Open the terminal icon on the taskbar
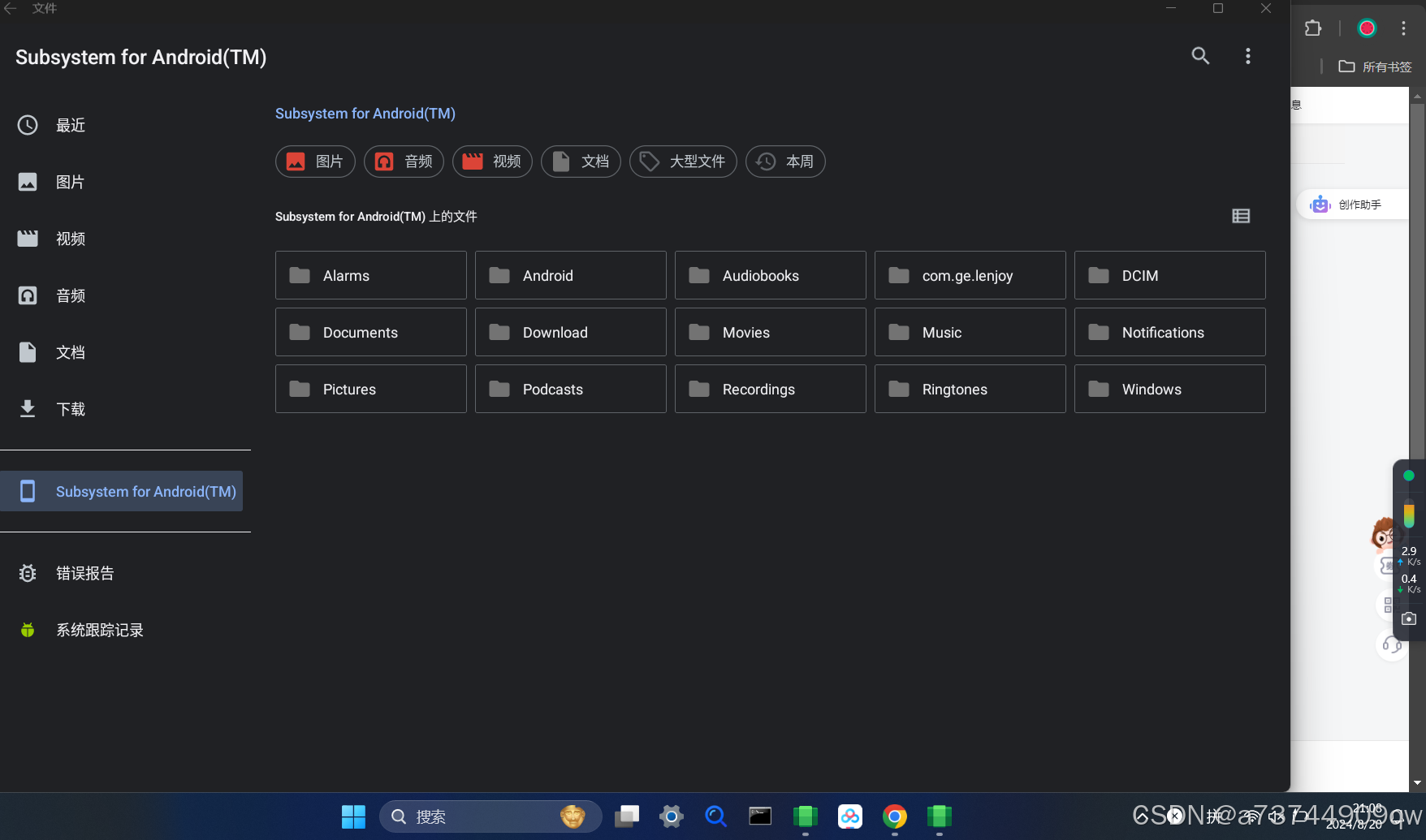 click(760, 816)
